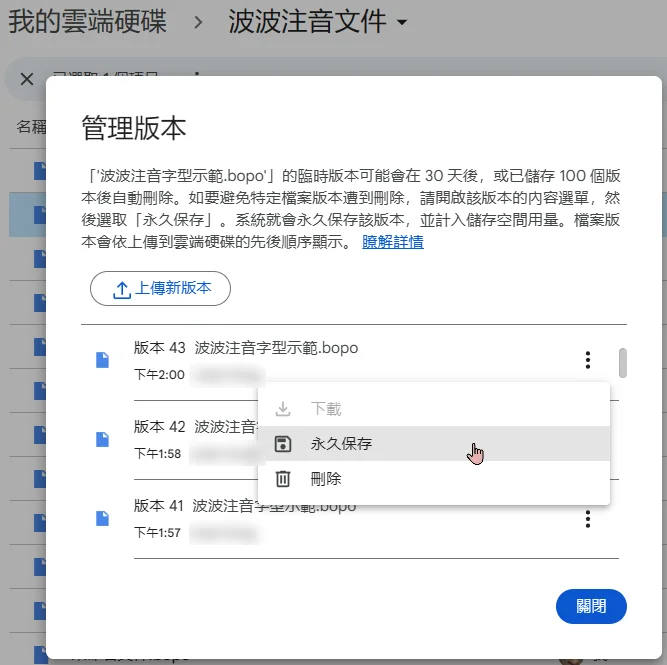Click the versions list scrollbar thumb
Viewport: 667px width, 665px height.
[622, 363]
